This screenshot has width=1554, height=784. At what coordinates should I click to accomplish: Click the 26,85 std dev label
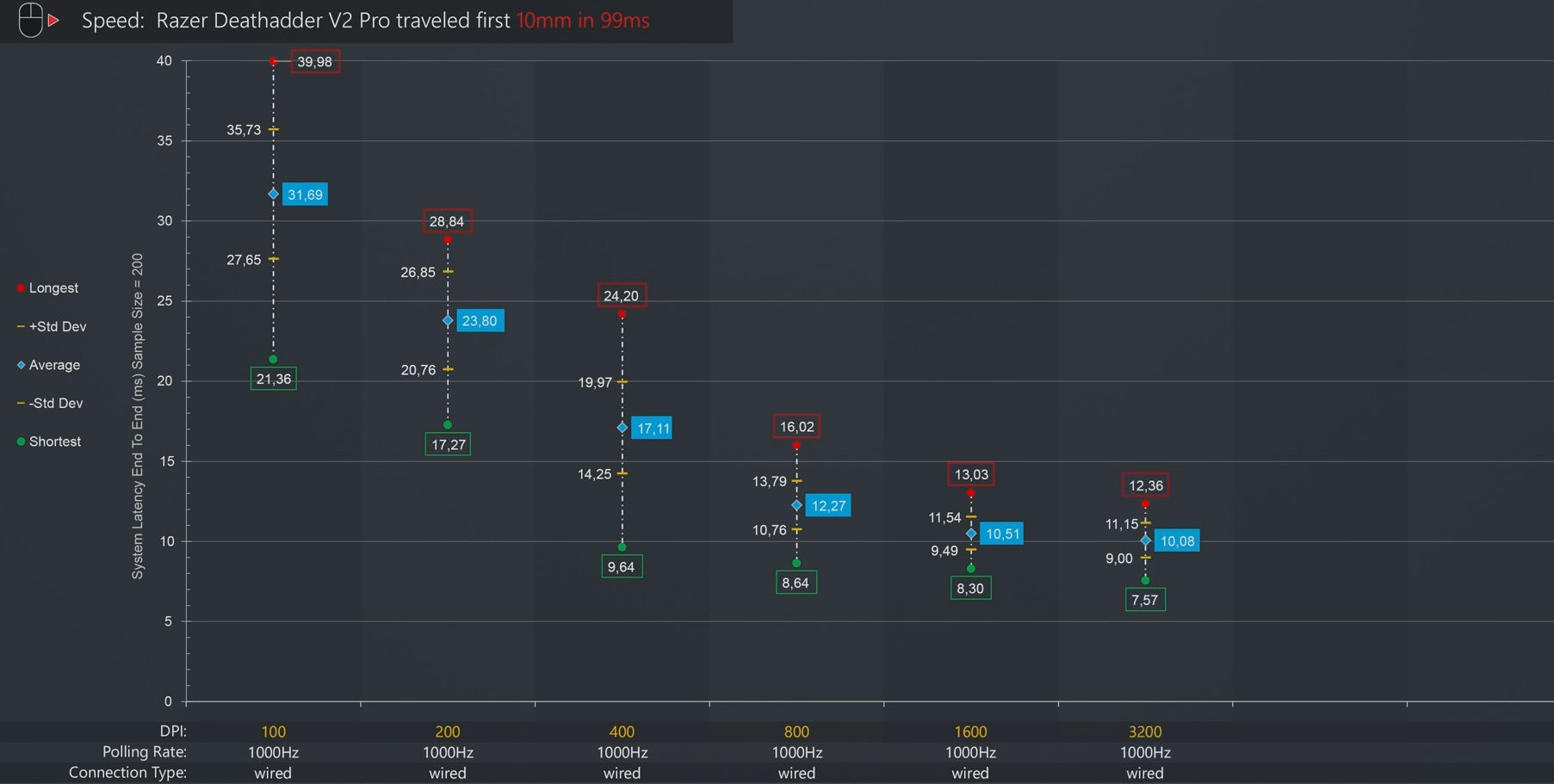[x=418, y=273]
